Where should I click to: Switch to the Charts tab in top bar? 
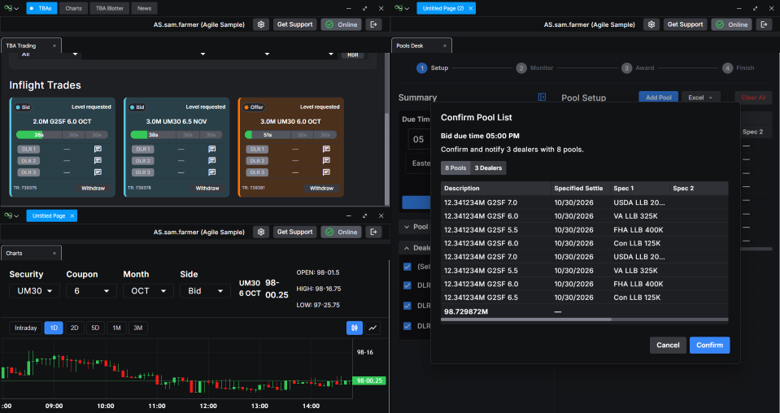74,8
